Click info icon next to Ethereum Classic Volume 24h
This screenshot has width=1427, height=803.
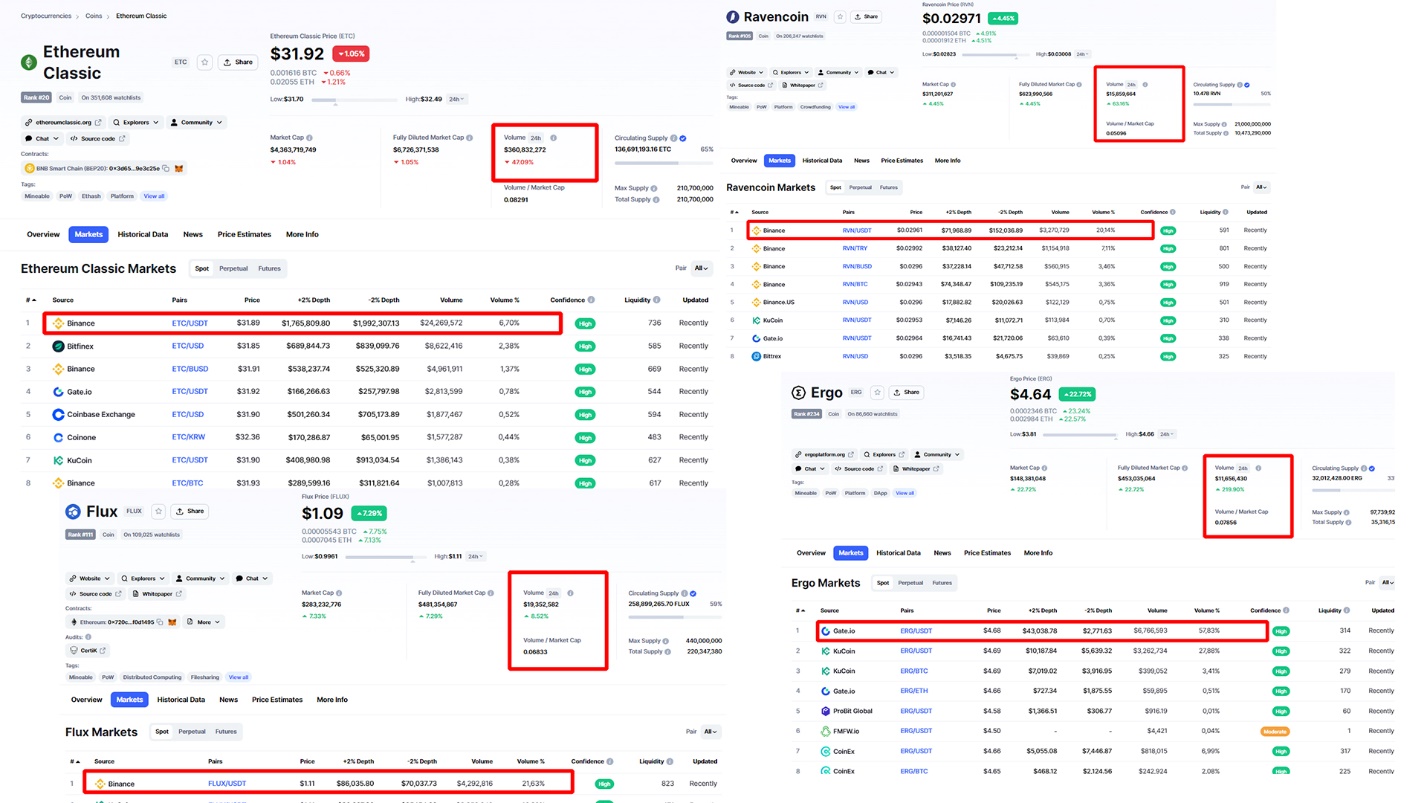(x=553, y=138)
